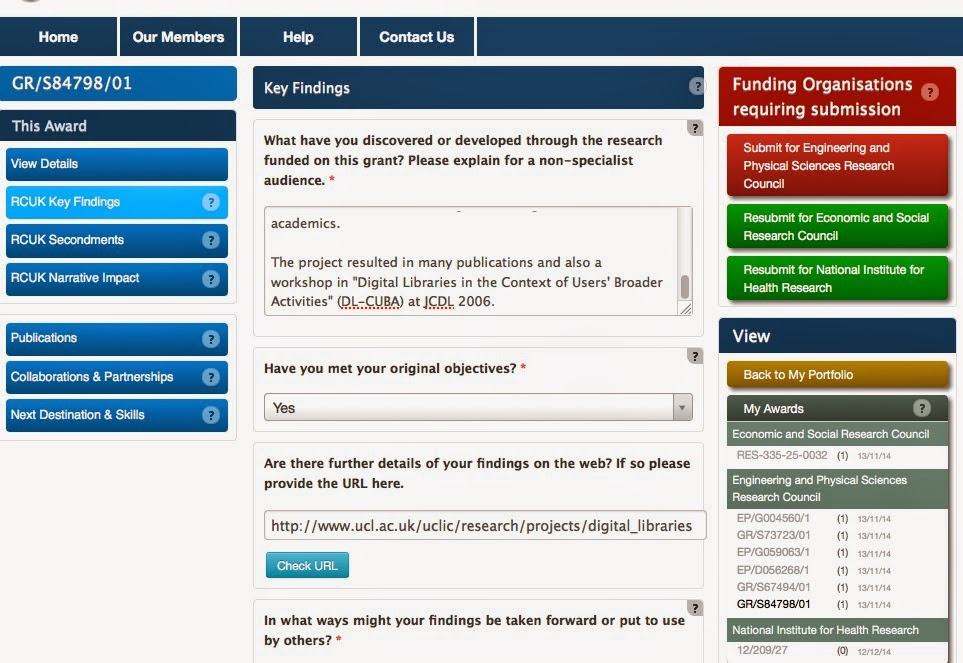Viewport: 963px width, 663px height.
Task: Click the findings URL input field
Action: point(485,525)
